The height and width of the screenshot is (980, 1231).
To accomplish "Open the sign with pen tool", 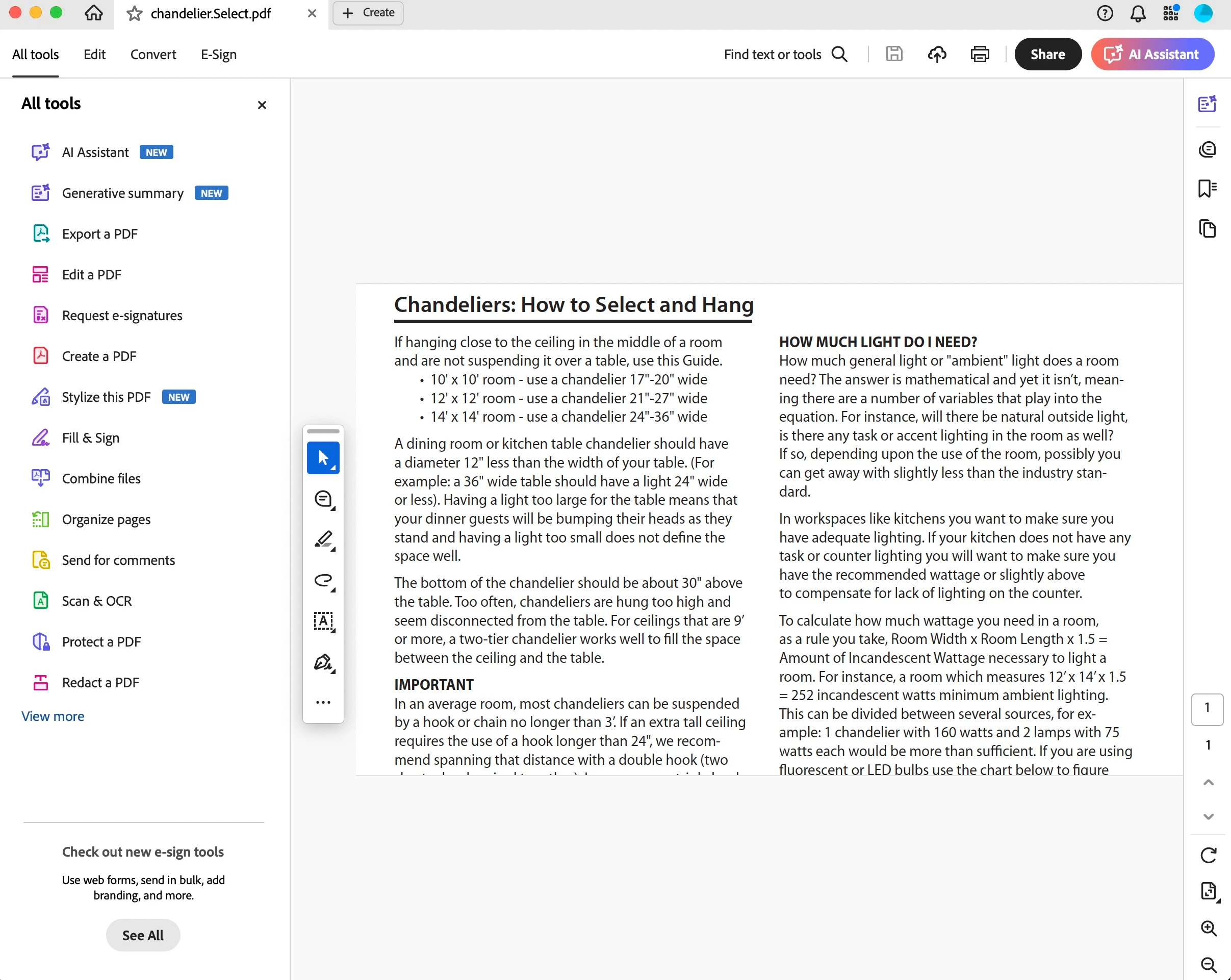I will point(323,662).
